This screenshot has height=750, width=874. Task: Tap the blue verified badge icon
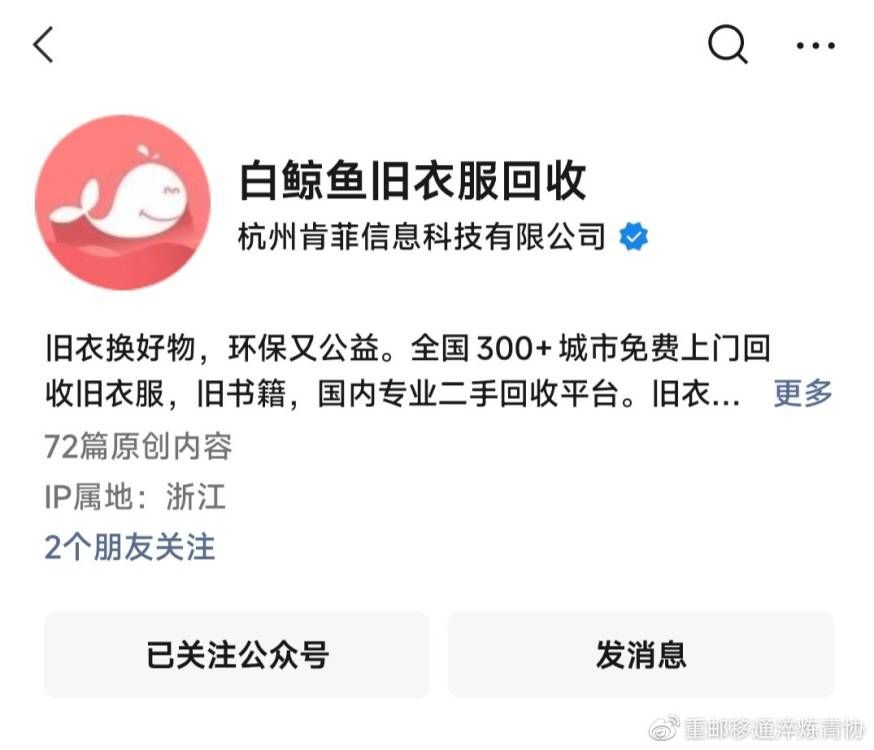point(634,236)
